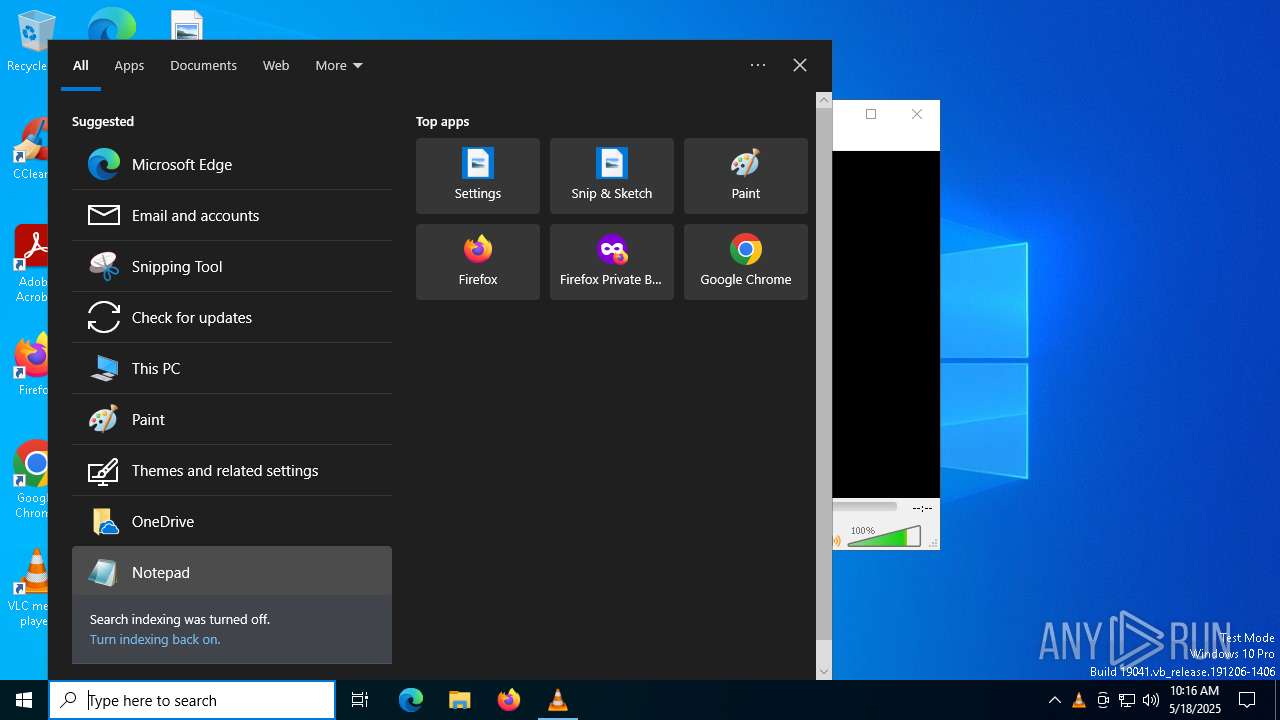1280x720 pixels.
Task: Open OneDrive from suggestions
Action: [x=232, y=521]
